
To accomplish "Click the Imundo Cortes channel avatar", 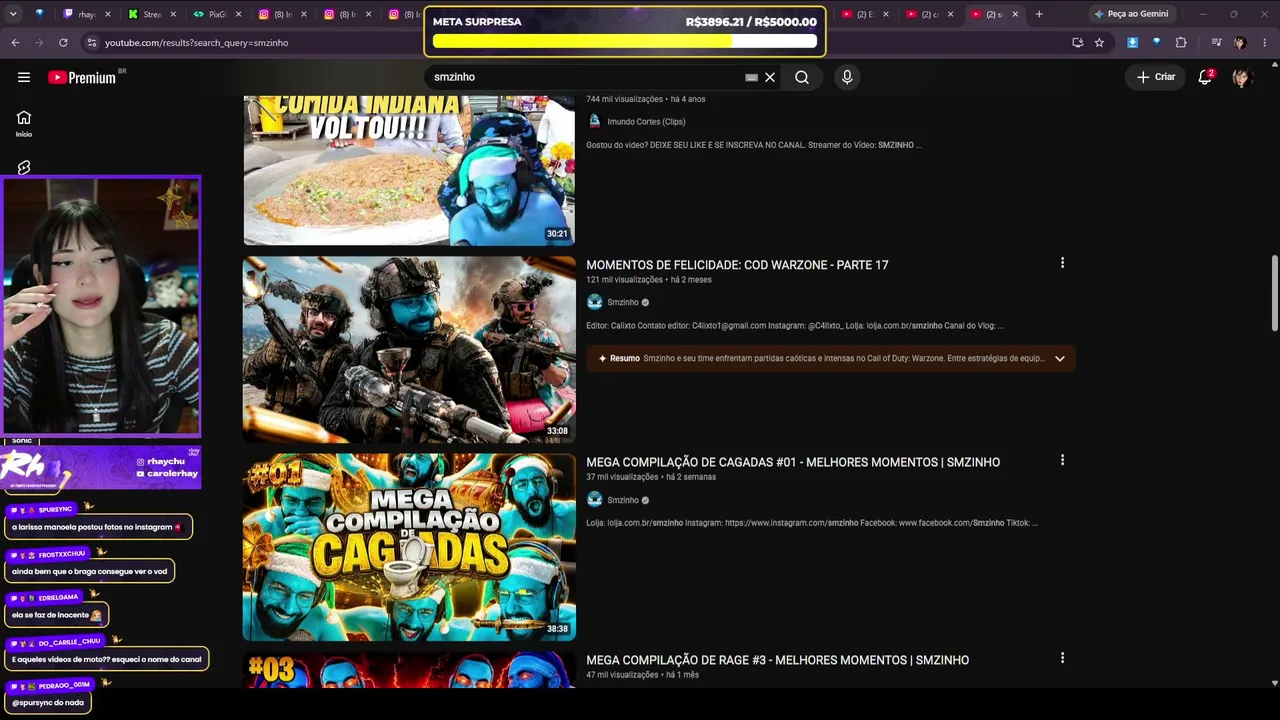I will (x=594, y=122).
